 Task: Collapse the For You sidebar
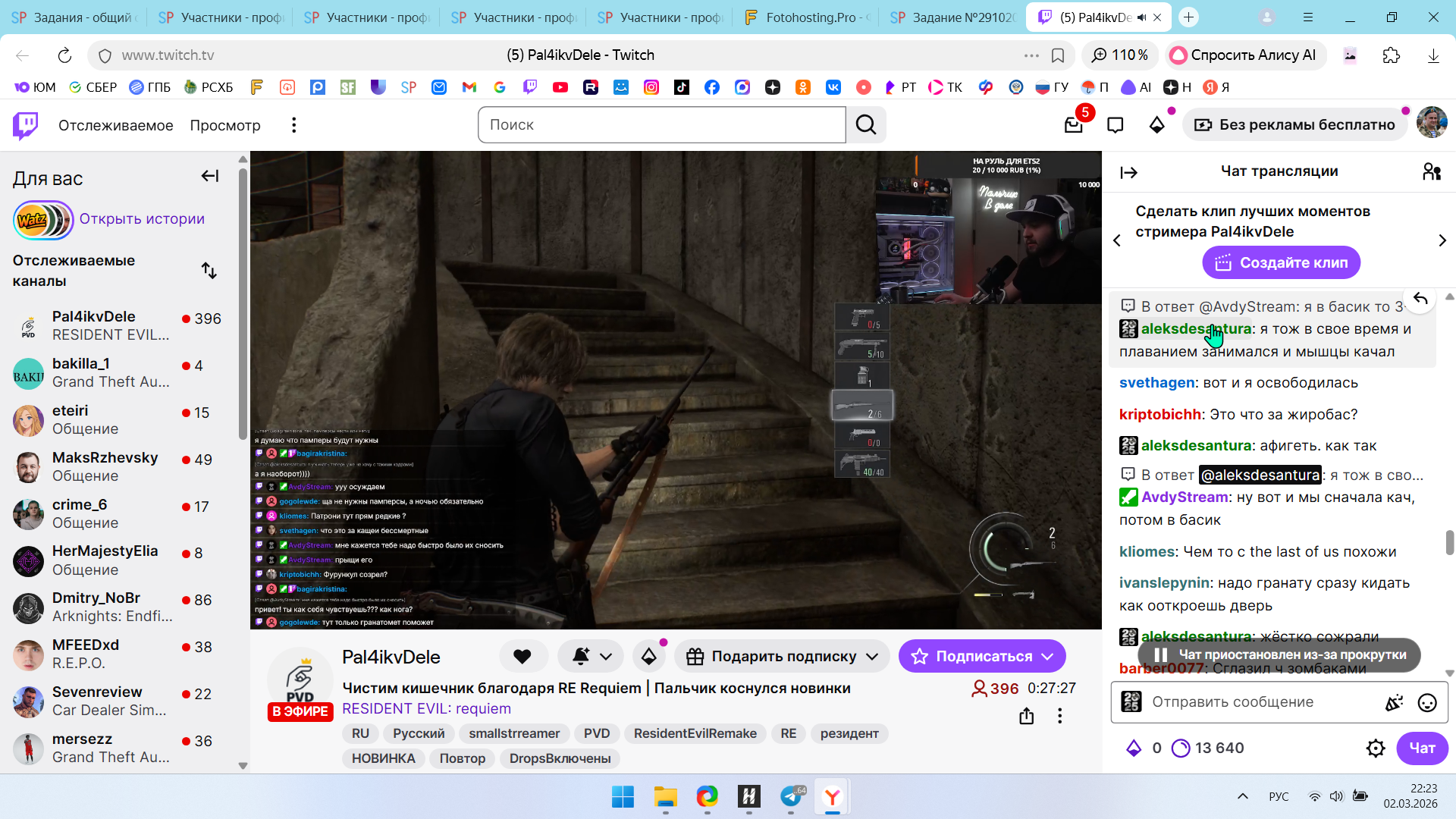210,176
